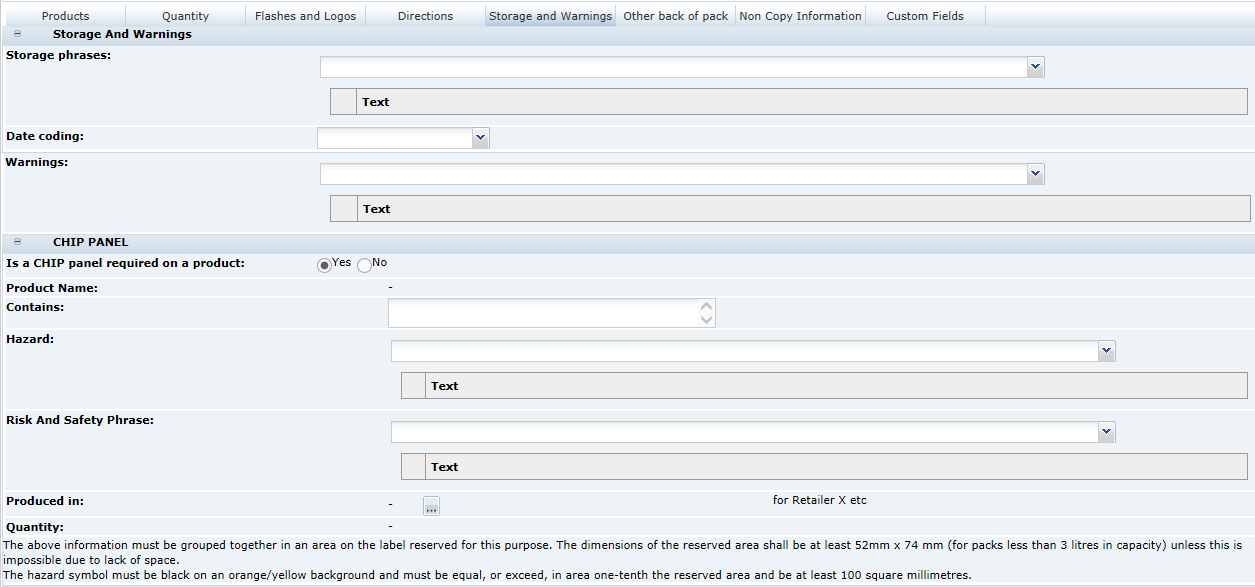Viewport: 1255px width, 587px height.
Task: Switch to the Custom Fields tab
Action: (x=925, y=15)
